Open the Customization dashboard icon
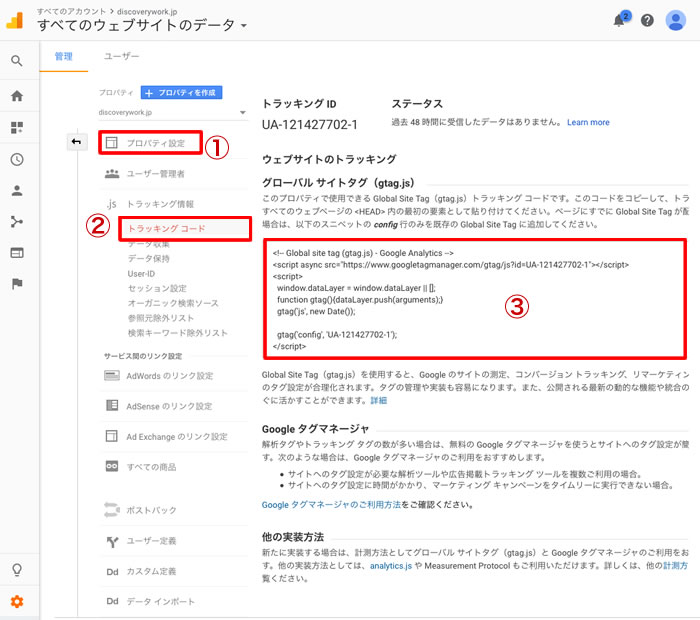Screen dimensions: 700x620 click(17, 128)
